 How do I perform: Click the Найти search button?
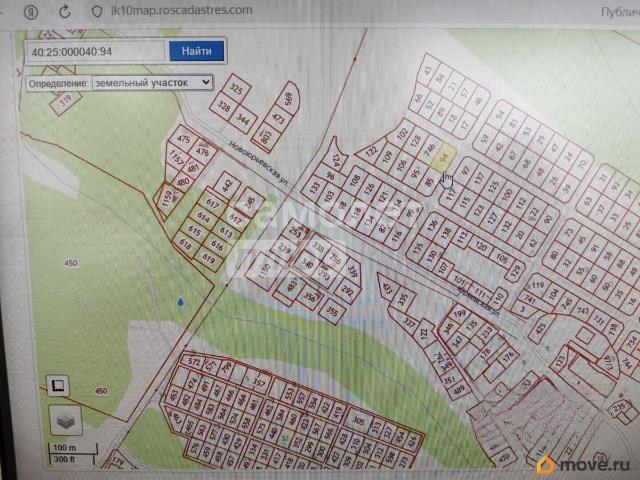(196, 51)
